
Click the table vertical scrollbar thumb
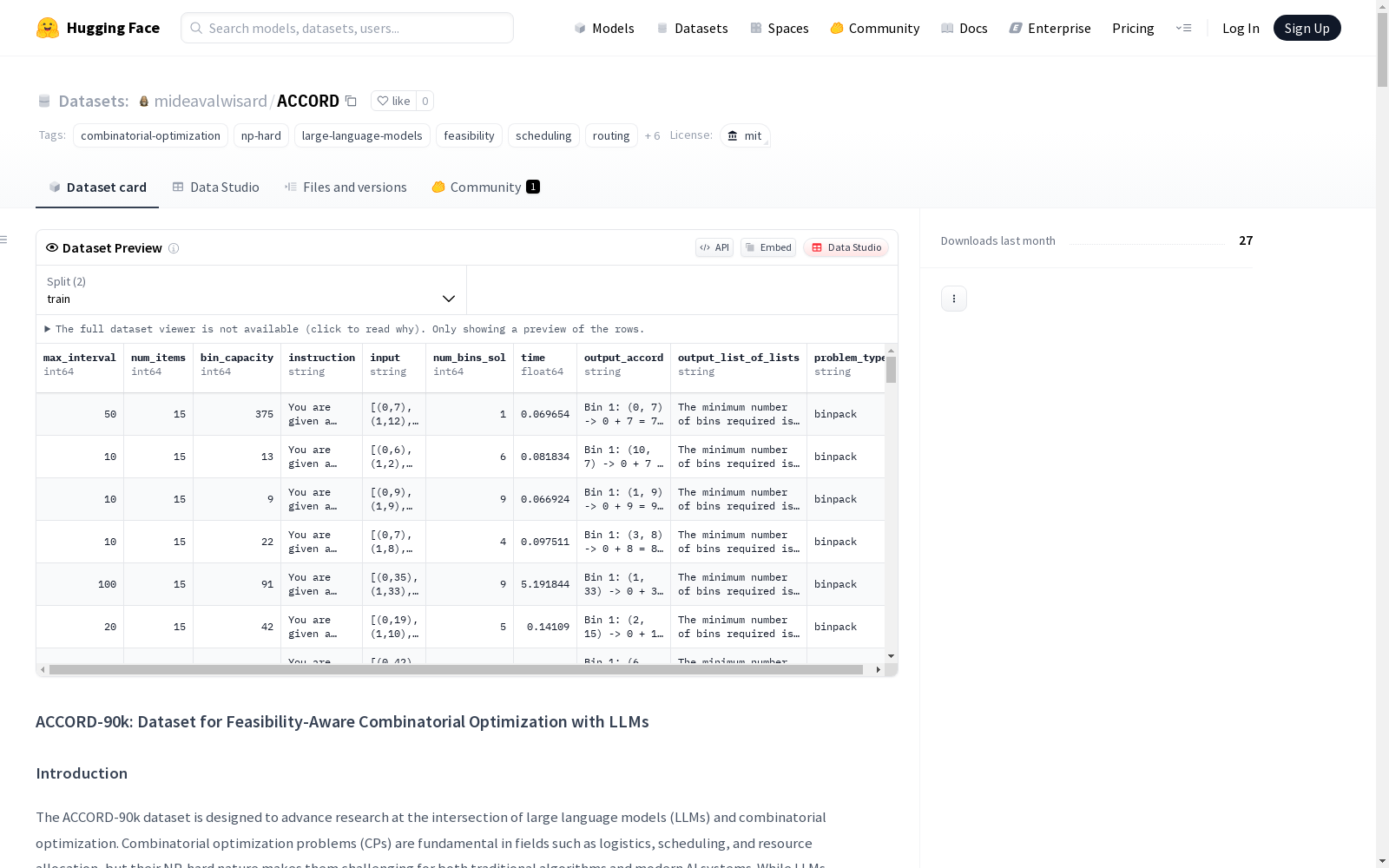[x=891, y=369]
